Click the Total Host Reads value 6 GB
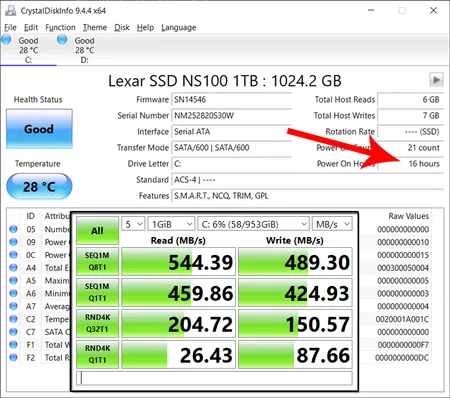This screenshot has height=398, width=450. [x=410, y=99]
